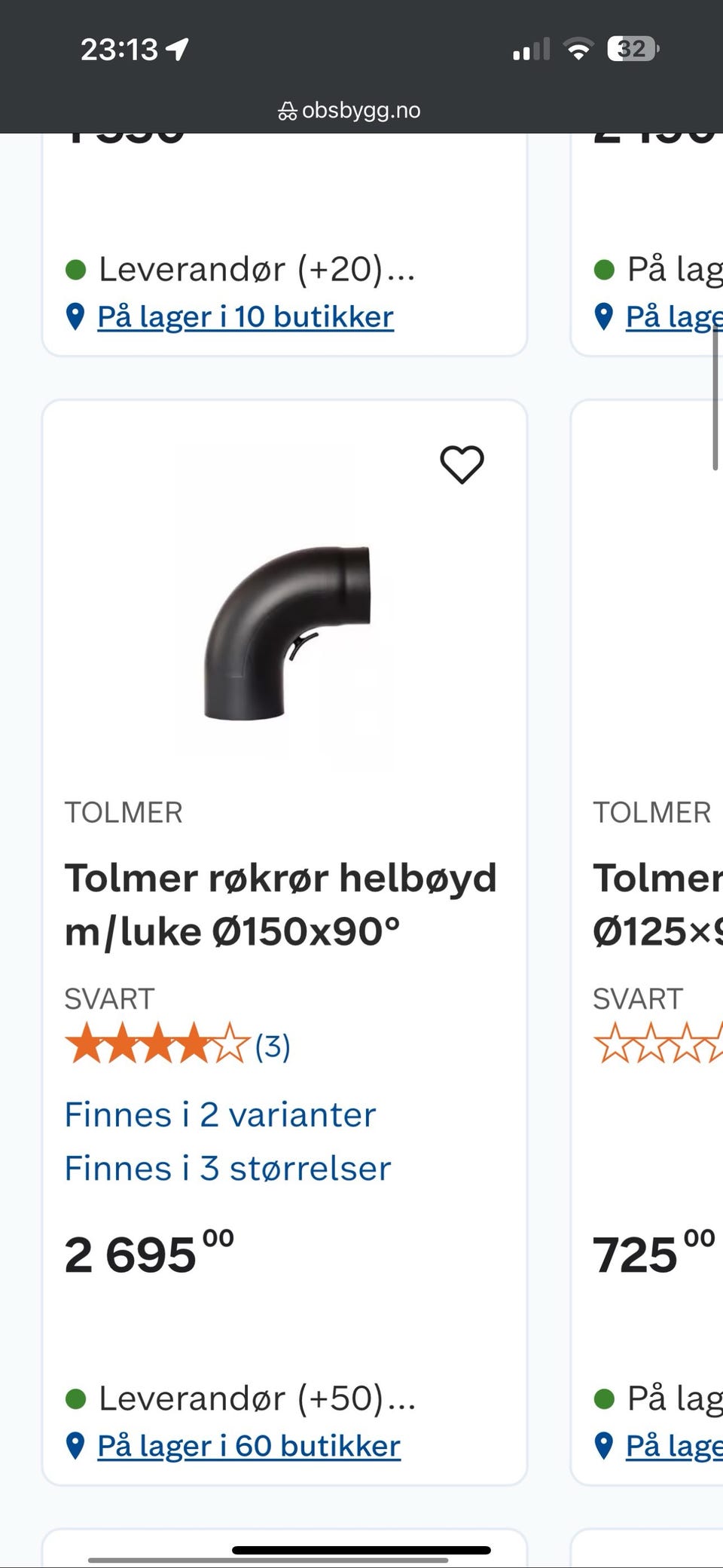Expand the truncated 'Leverandør (+20)…' text
This screenshot has width=723, height=1568.
coord(256,269)
